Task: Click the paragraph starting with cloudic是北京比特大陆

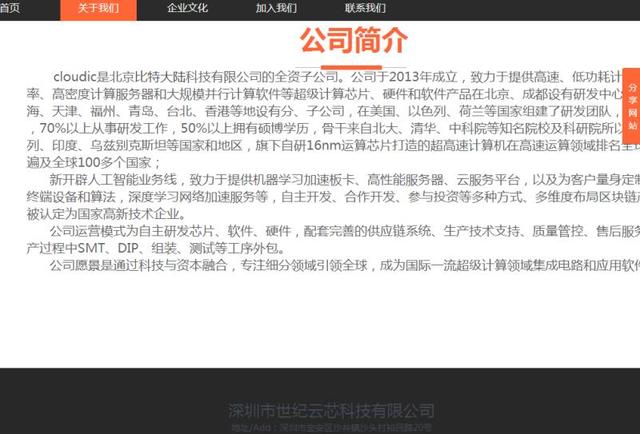Action: (333, 120)
